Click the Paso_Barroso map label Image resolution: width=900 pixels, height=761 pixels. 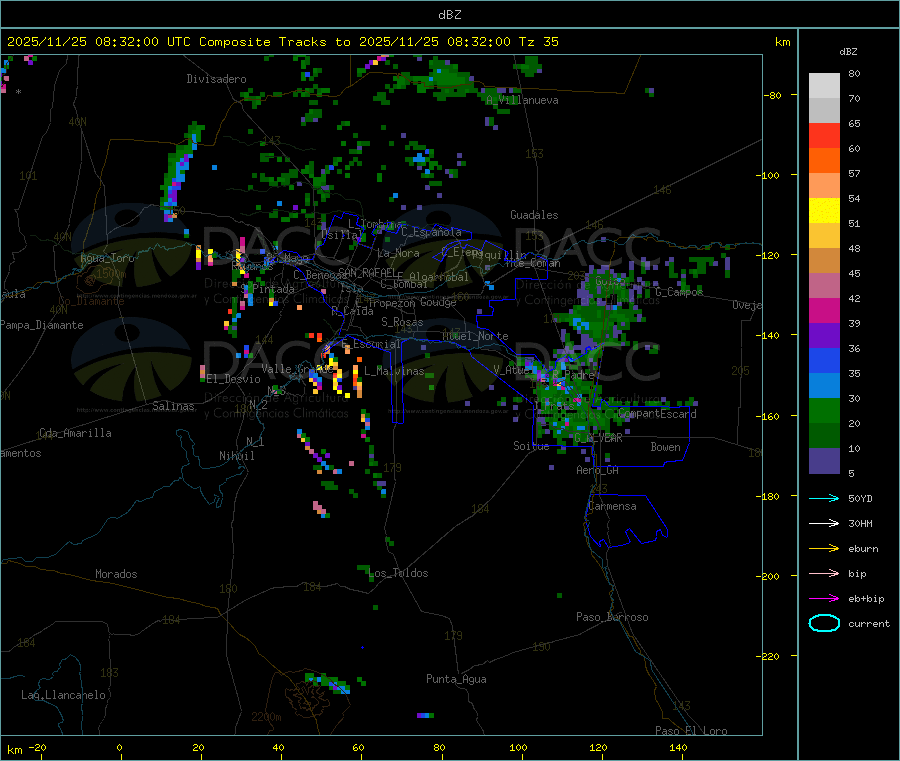tap(612, 617)
